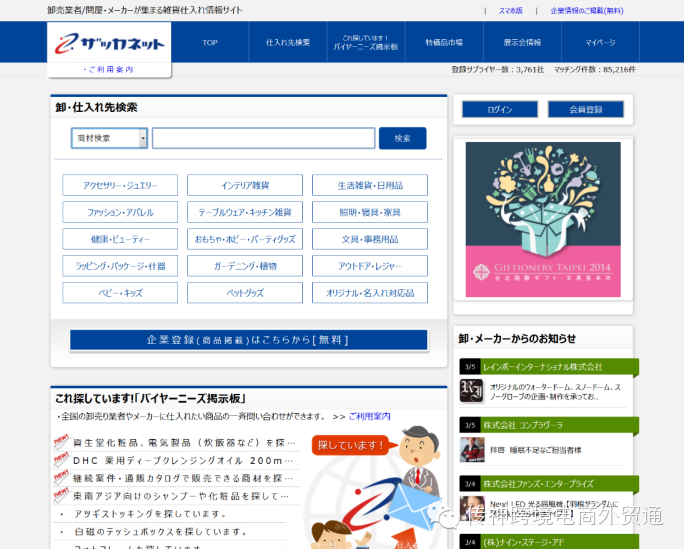Click the Rainbow International company logo thumbnail
684x549 pixels.
point(472,391)
